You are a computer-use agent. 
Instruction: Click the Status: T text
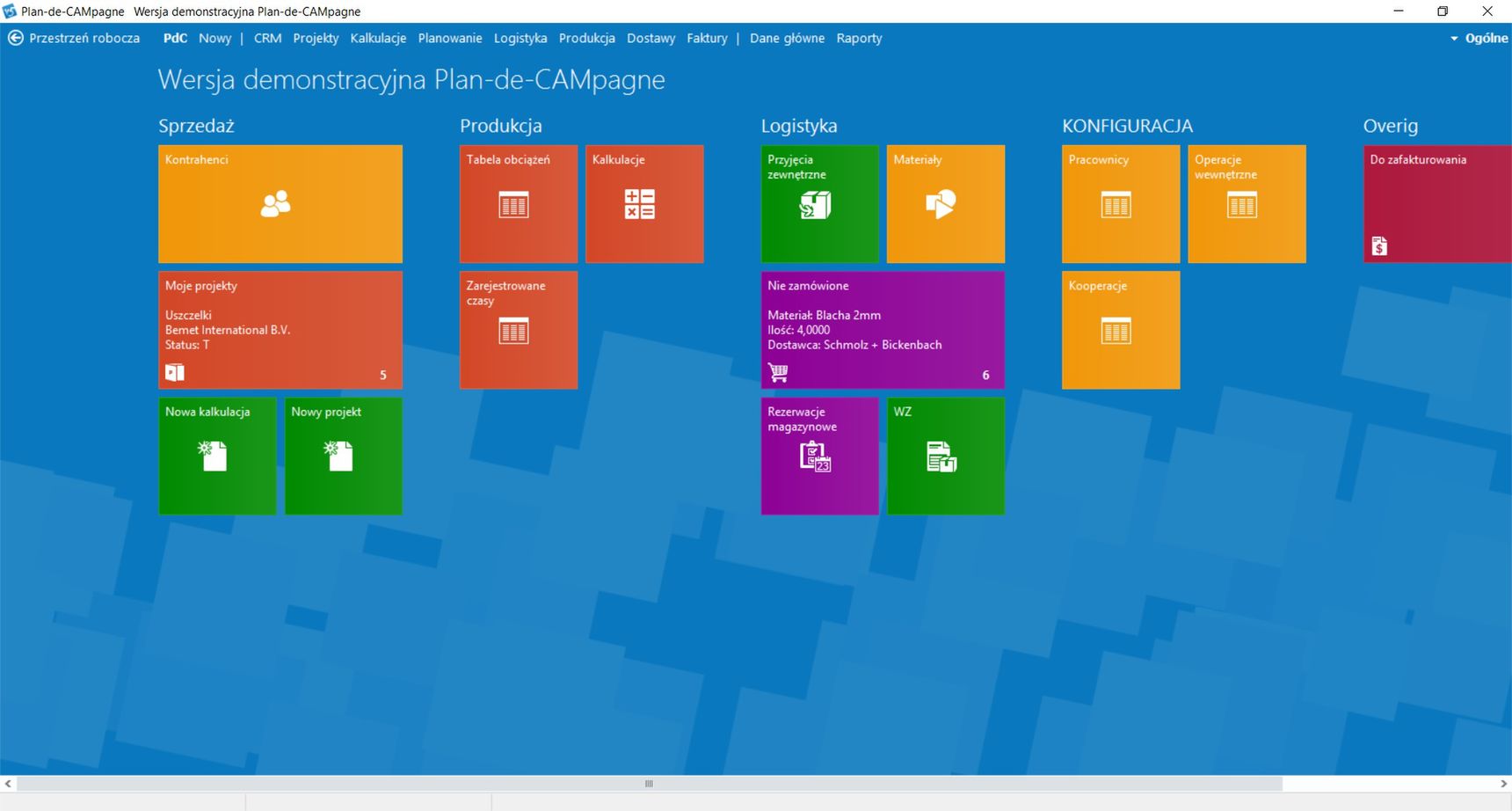187,345
